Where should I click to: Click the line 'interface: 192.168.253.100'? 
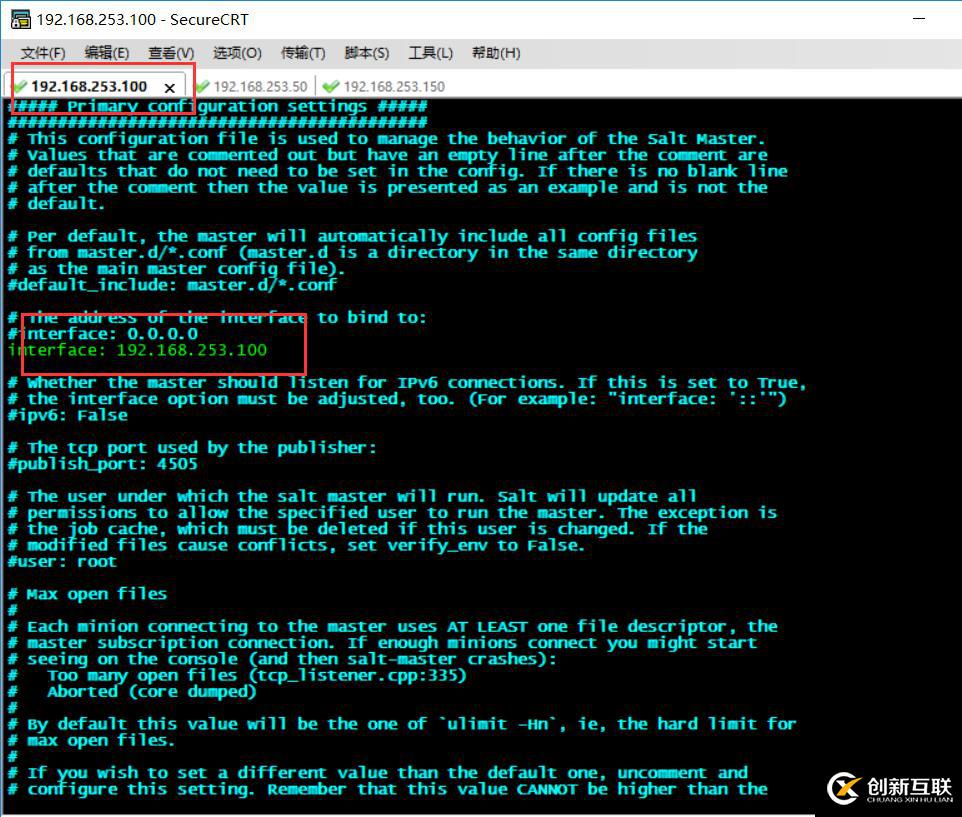138,350
